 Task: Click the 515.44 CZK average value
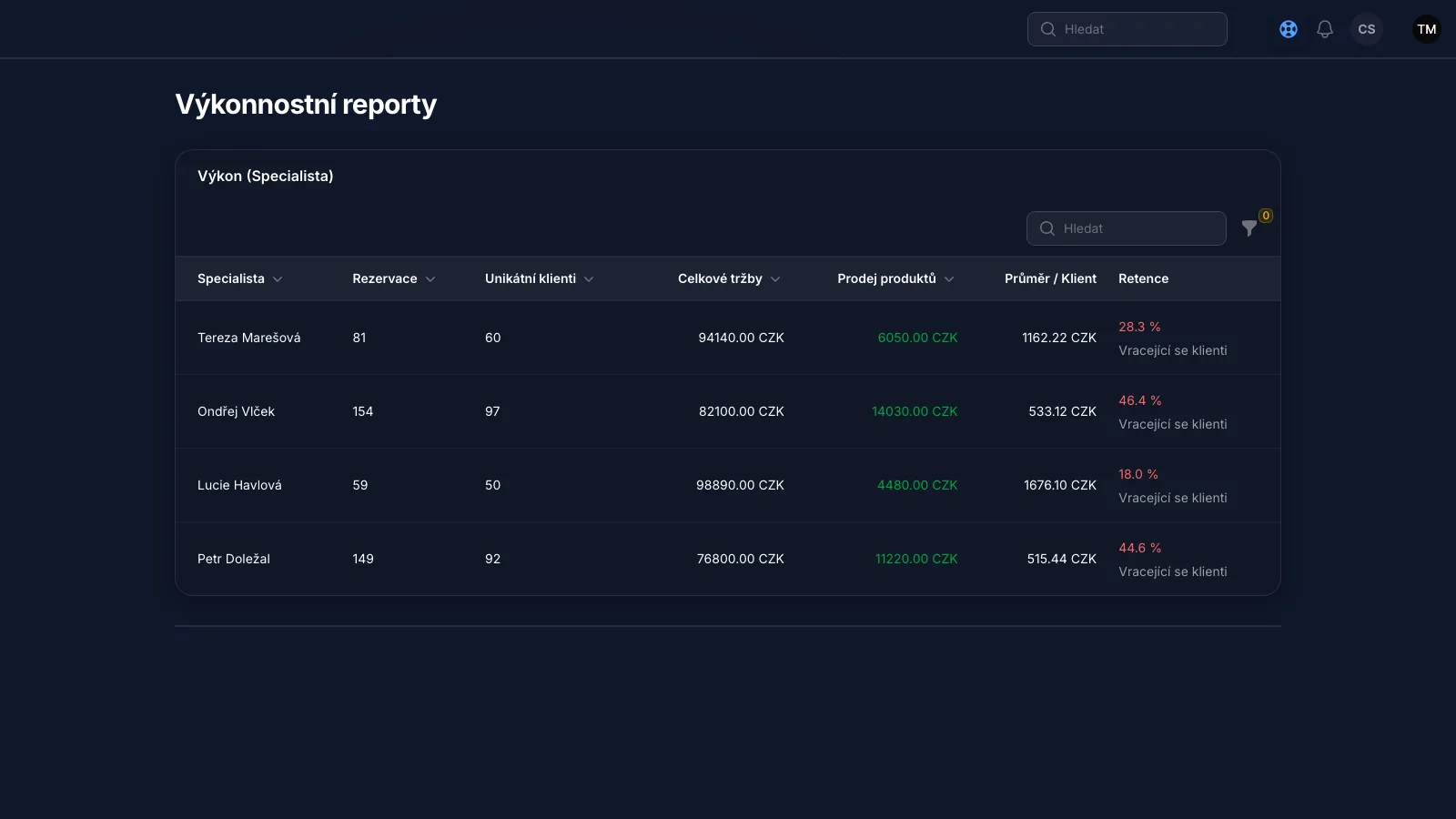click(x=1062, y=559)
